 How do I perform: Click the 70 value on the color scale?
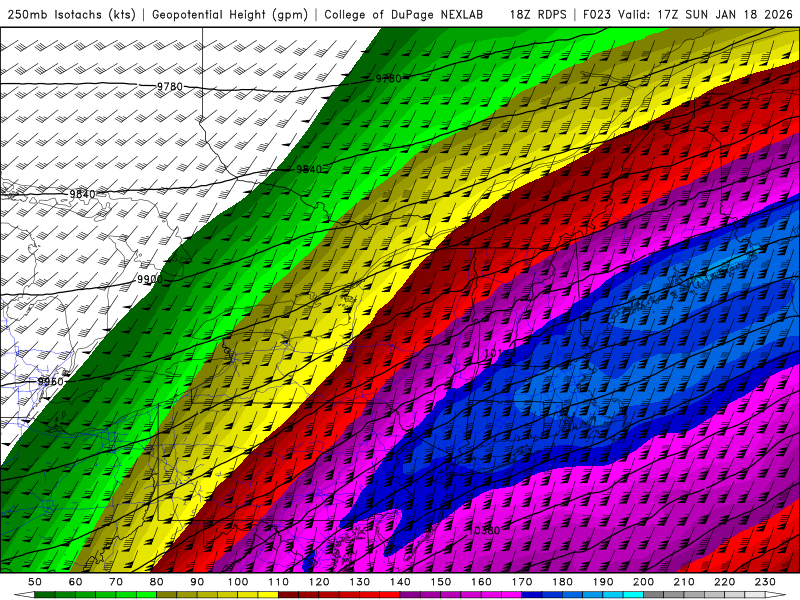coord(116,582)
